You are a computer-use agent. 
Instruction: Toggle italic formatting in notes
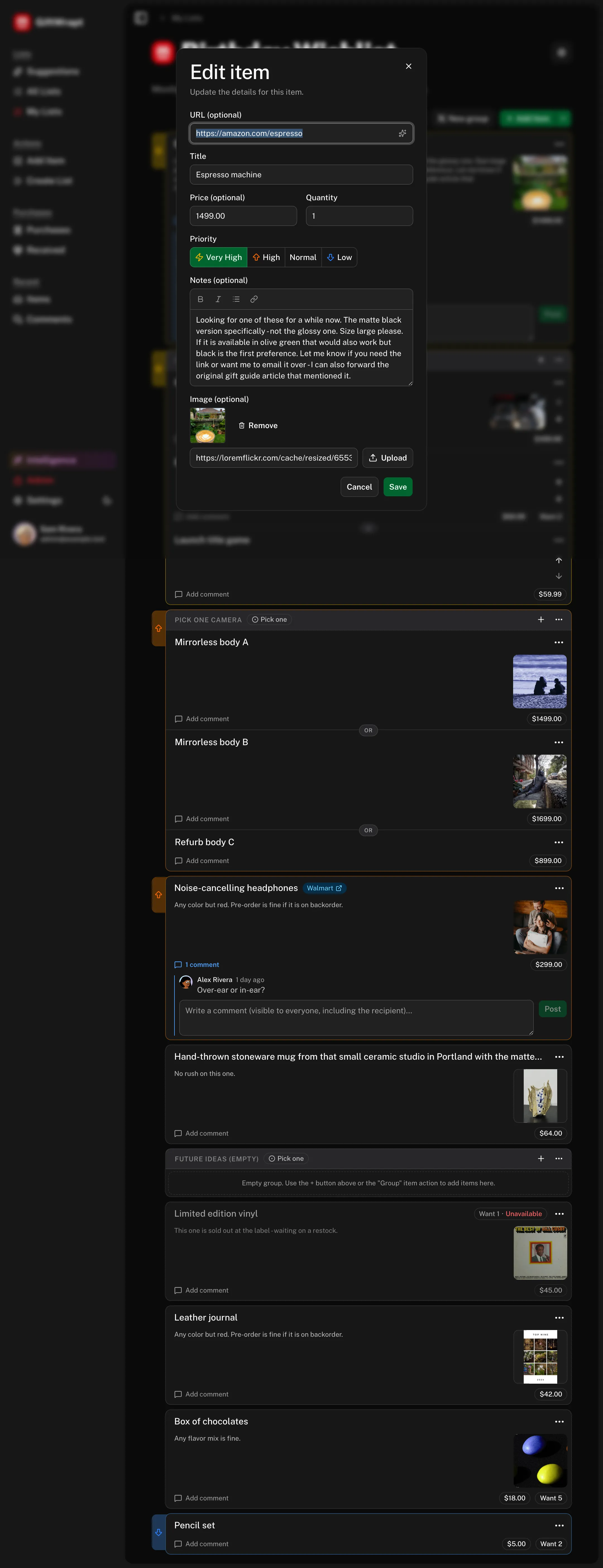pyautogui.click(x=218, y=299)
